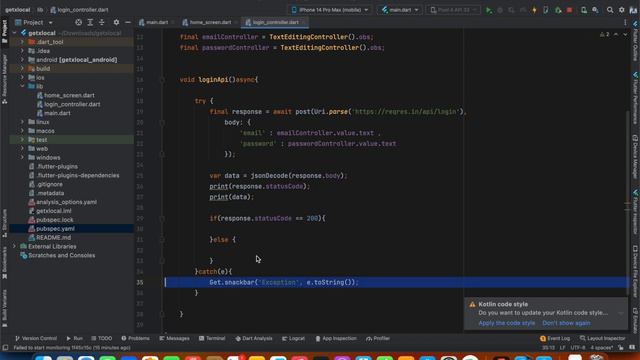
Task: Open the Flutter Outline right side tab
Action: click(x=636, y=41)
